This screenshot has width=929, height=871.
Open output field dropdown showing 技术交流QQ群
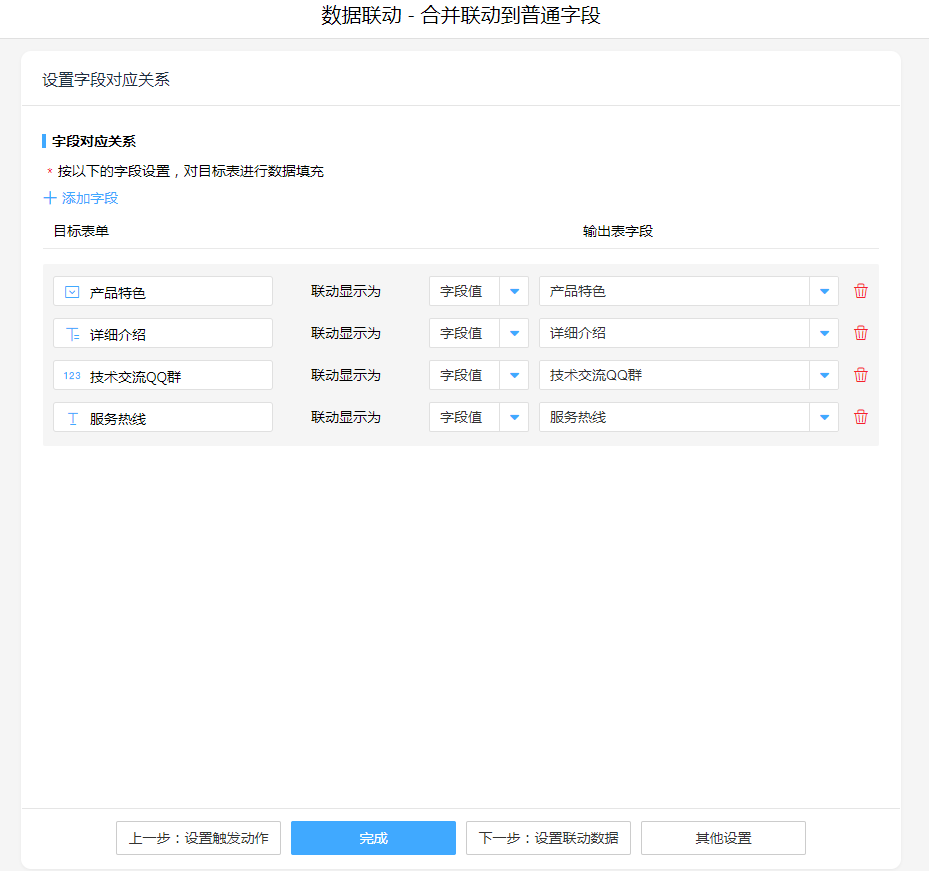tap(823, 375)
